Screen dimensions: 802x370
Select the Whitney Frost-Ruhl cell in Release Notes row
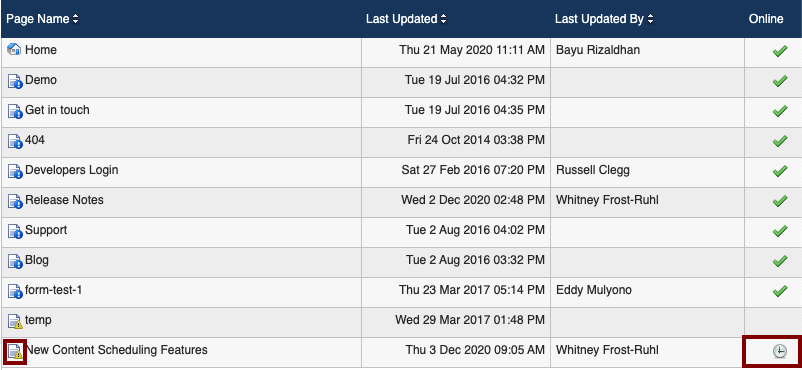[x=607, y=200]
